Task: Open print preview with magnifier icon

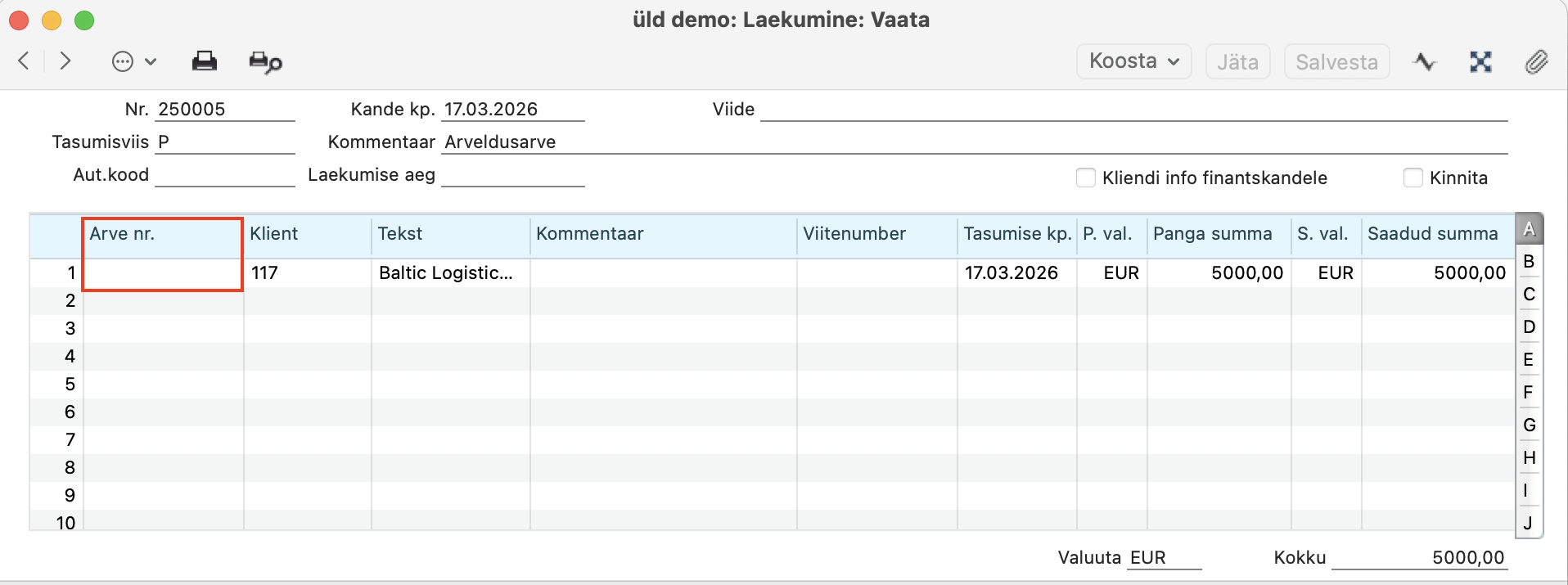Action: (x=265, y=62)
